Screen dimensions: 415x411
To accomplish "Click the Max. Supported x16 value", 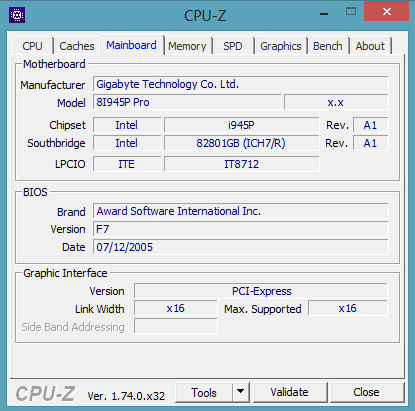I will click(x=348, y=308).
